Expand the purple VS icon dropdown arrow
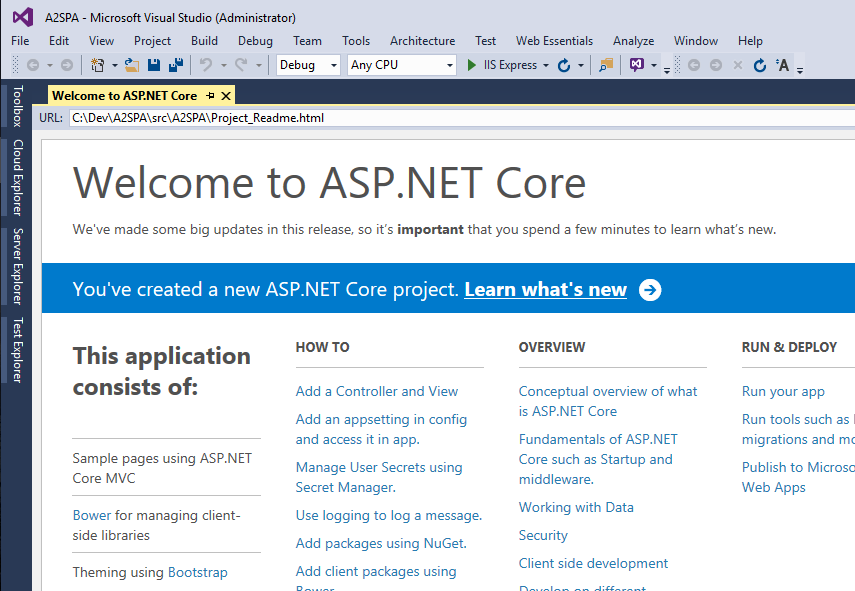Image resolution: width=855 pixels, height=591 pixels. coord(654,65)
